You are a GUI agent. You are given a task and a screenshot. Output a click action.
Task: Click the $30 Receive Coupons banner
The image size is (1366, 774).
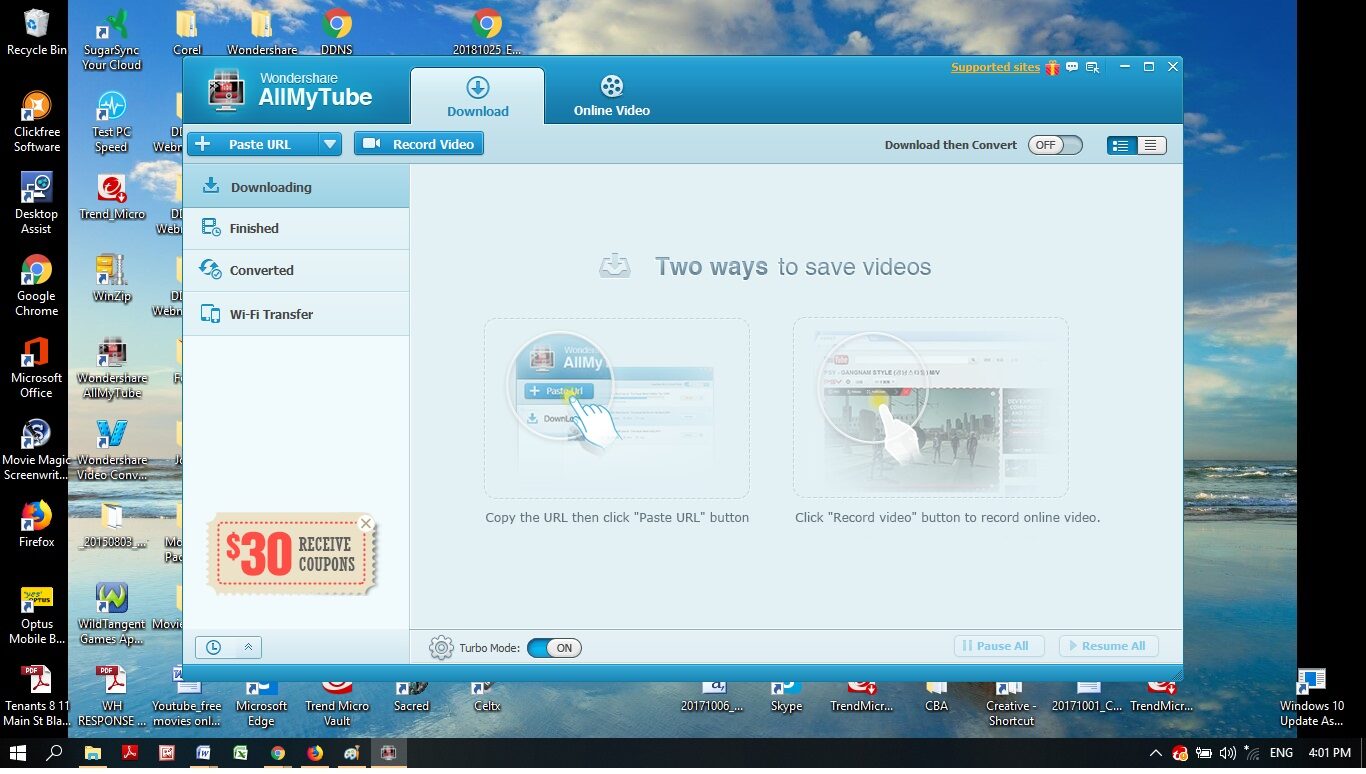(x=291, y=553)
